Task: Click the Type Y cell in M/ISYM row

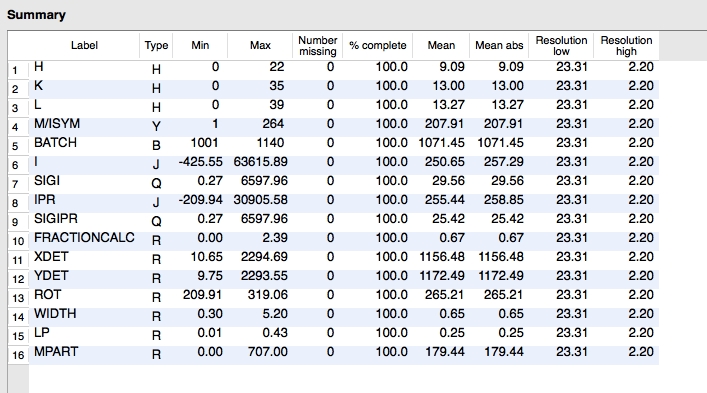Action: (x=156, y=126)
